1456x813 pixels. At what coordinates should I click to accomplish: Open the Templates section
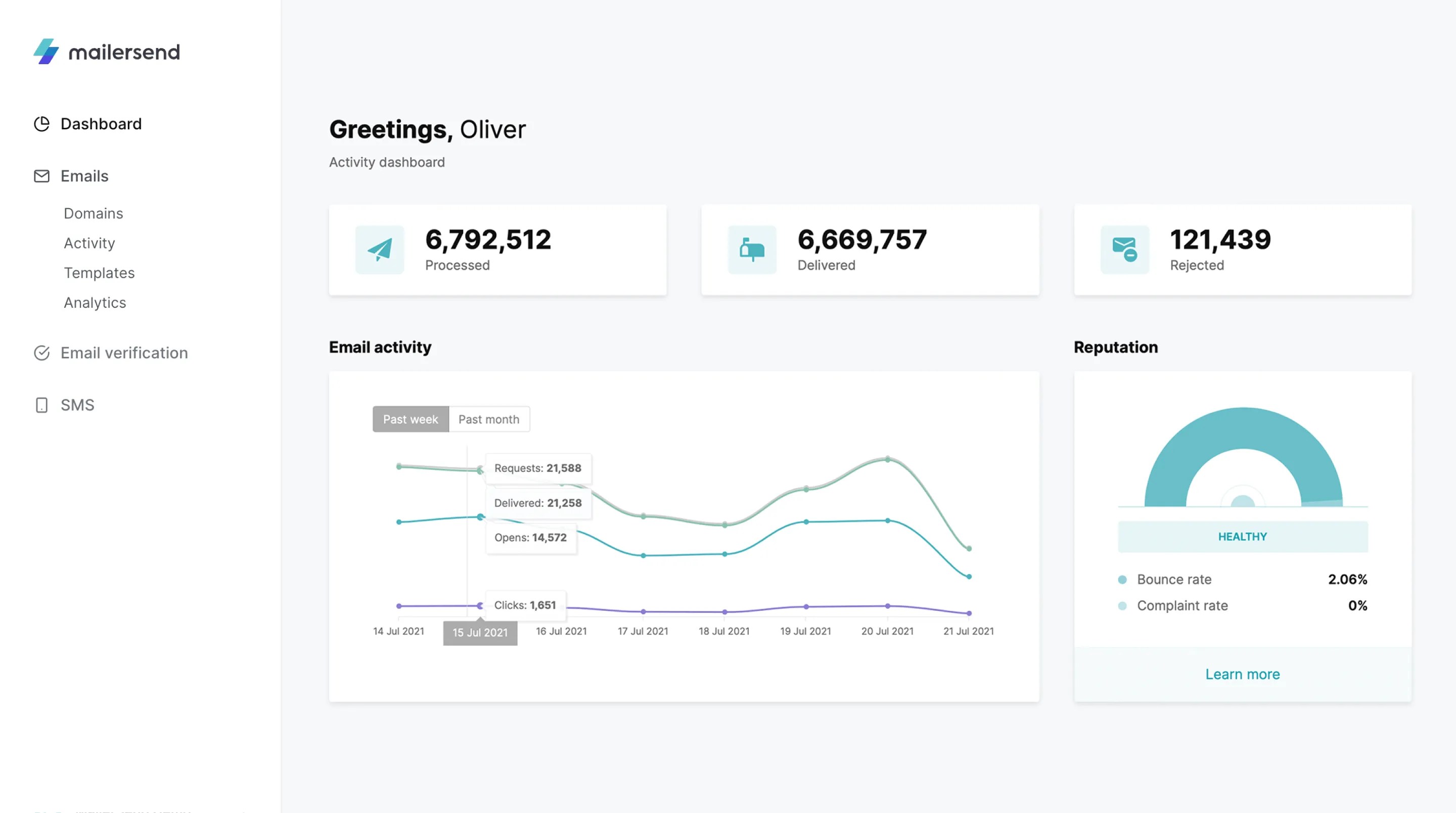coord(99,272)
